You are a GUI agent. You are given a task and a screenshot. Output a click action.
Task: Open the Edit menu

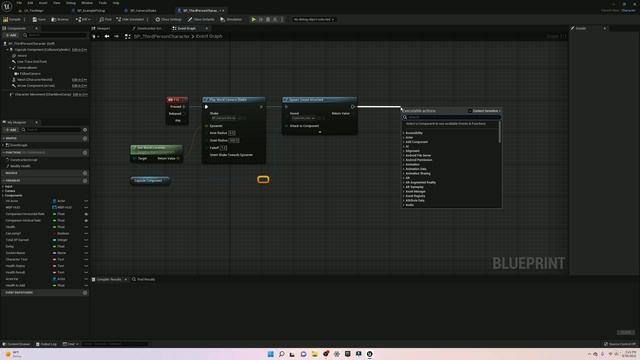30,3
